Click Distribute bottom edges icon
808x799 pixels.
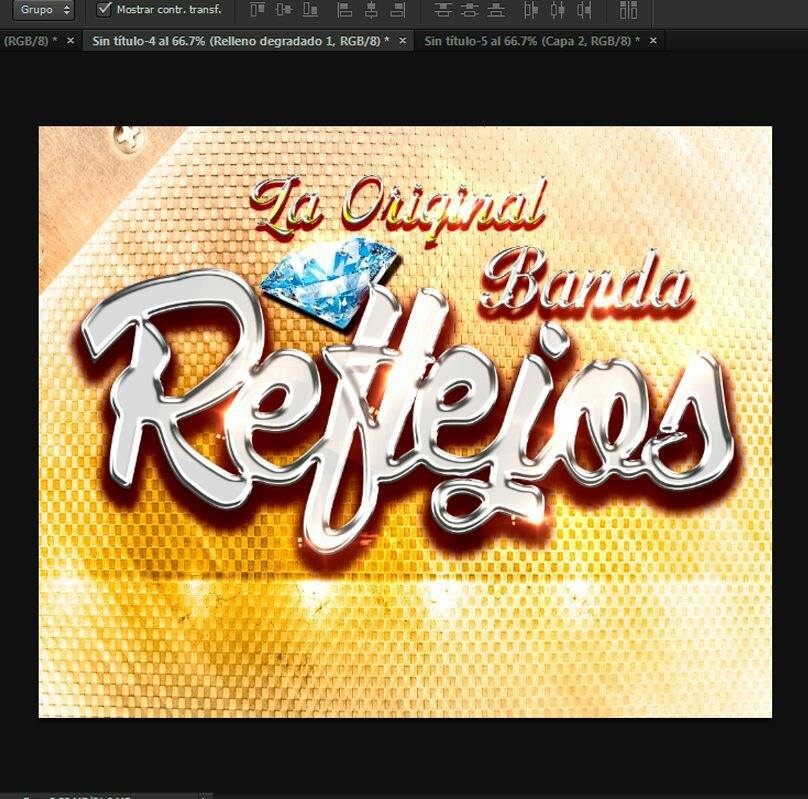point(496,9)
